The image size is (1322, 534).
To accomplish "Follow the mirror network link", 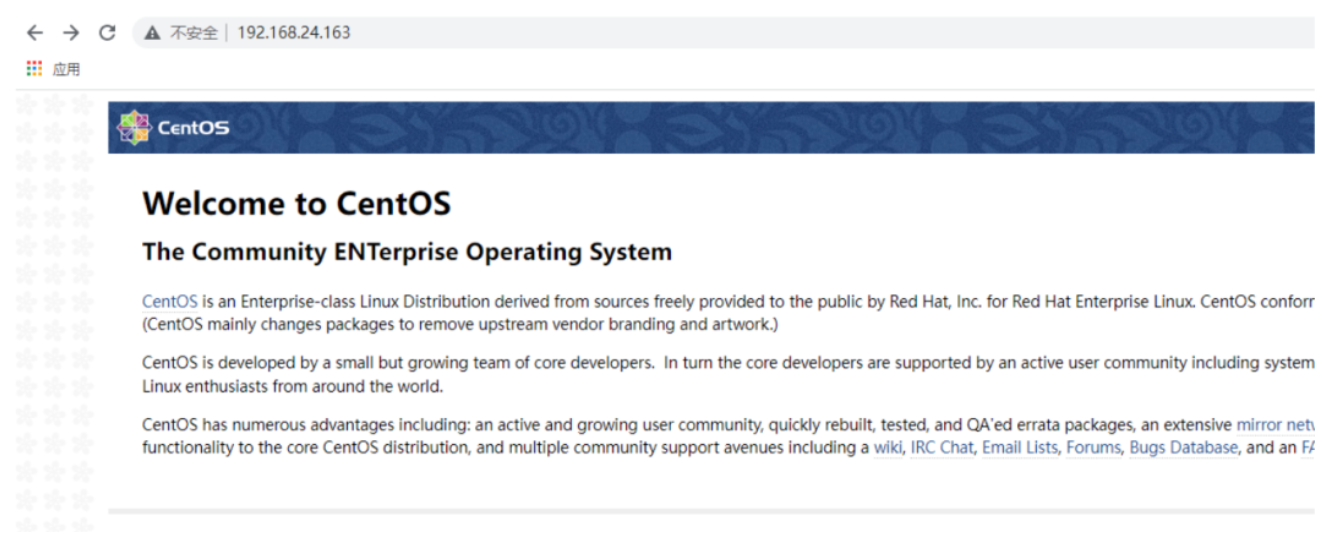I will click(1275, 425).
